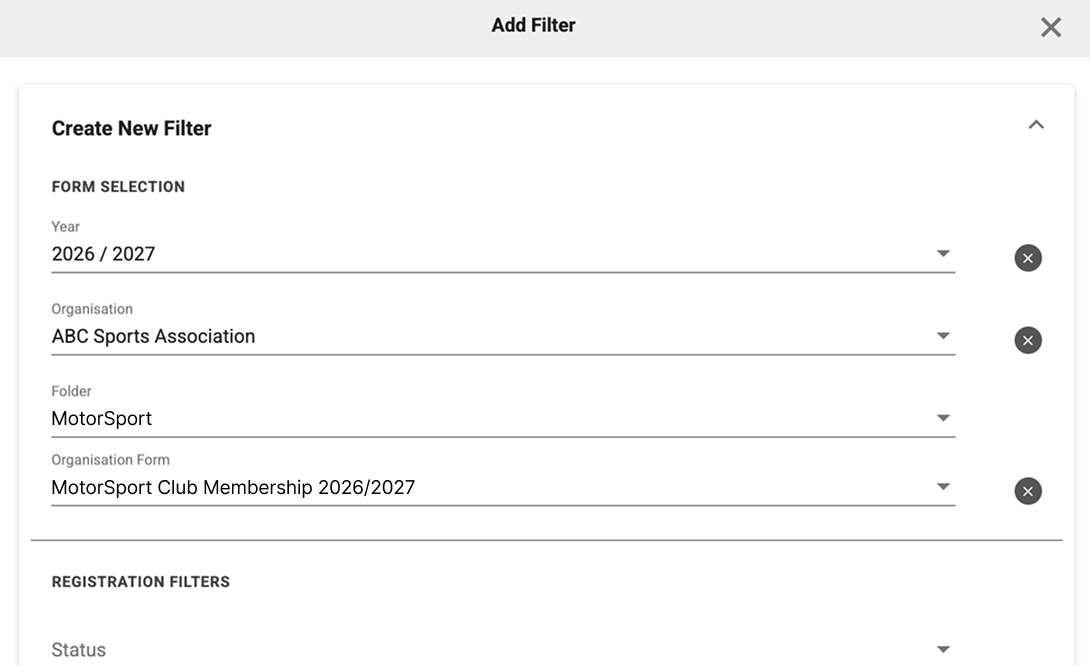The image size is (1090, 665).
Task: Click the Organisation Form field label
Action: point(111,459)
